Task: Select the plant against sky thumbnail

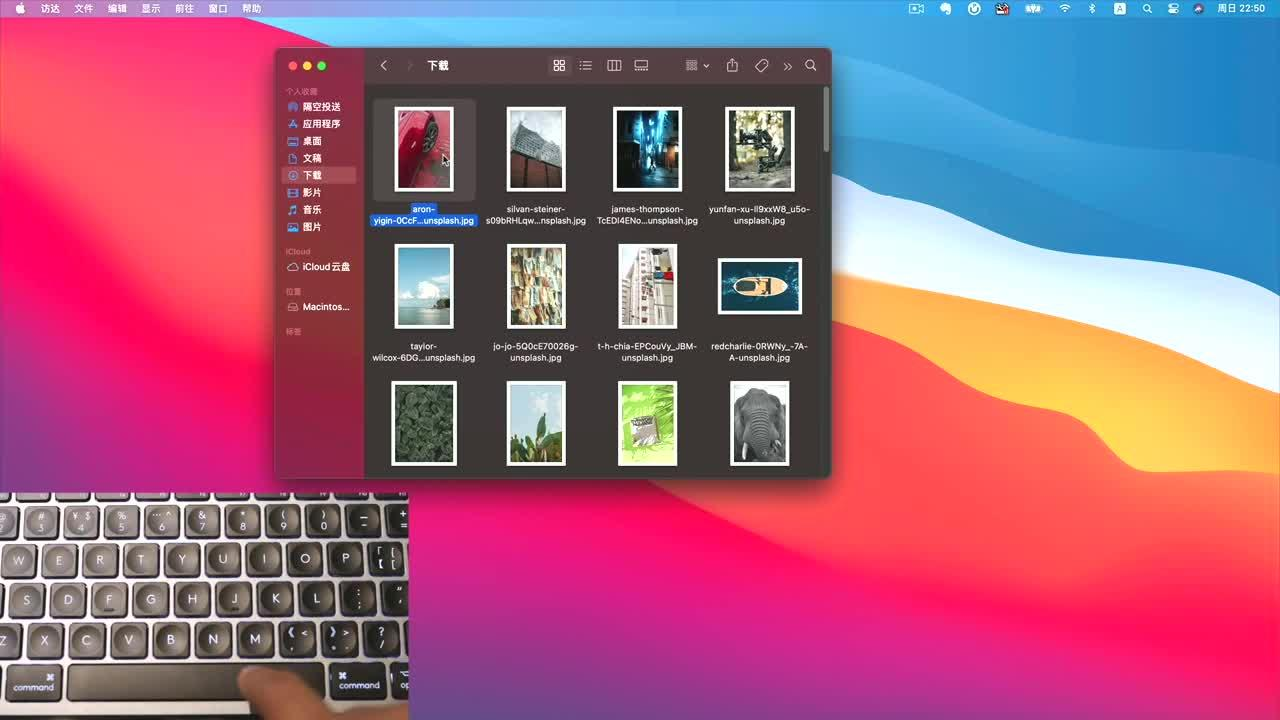Action: 536,423
